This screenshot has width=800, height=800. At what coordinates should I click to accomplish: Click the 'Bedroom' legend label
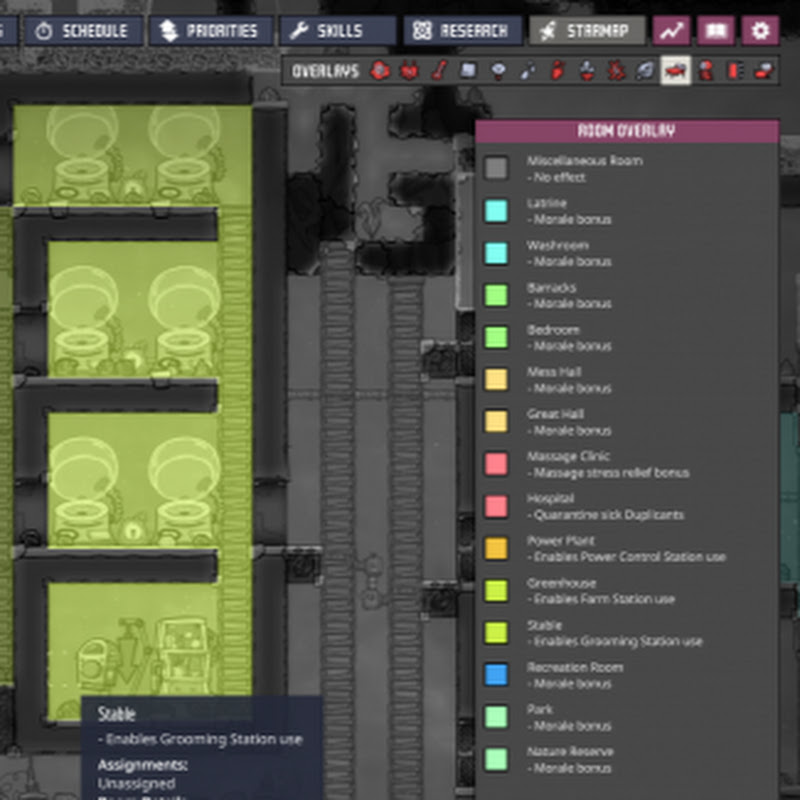(554, 330)
